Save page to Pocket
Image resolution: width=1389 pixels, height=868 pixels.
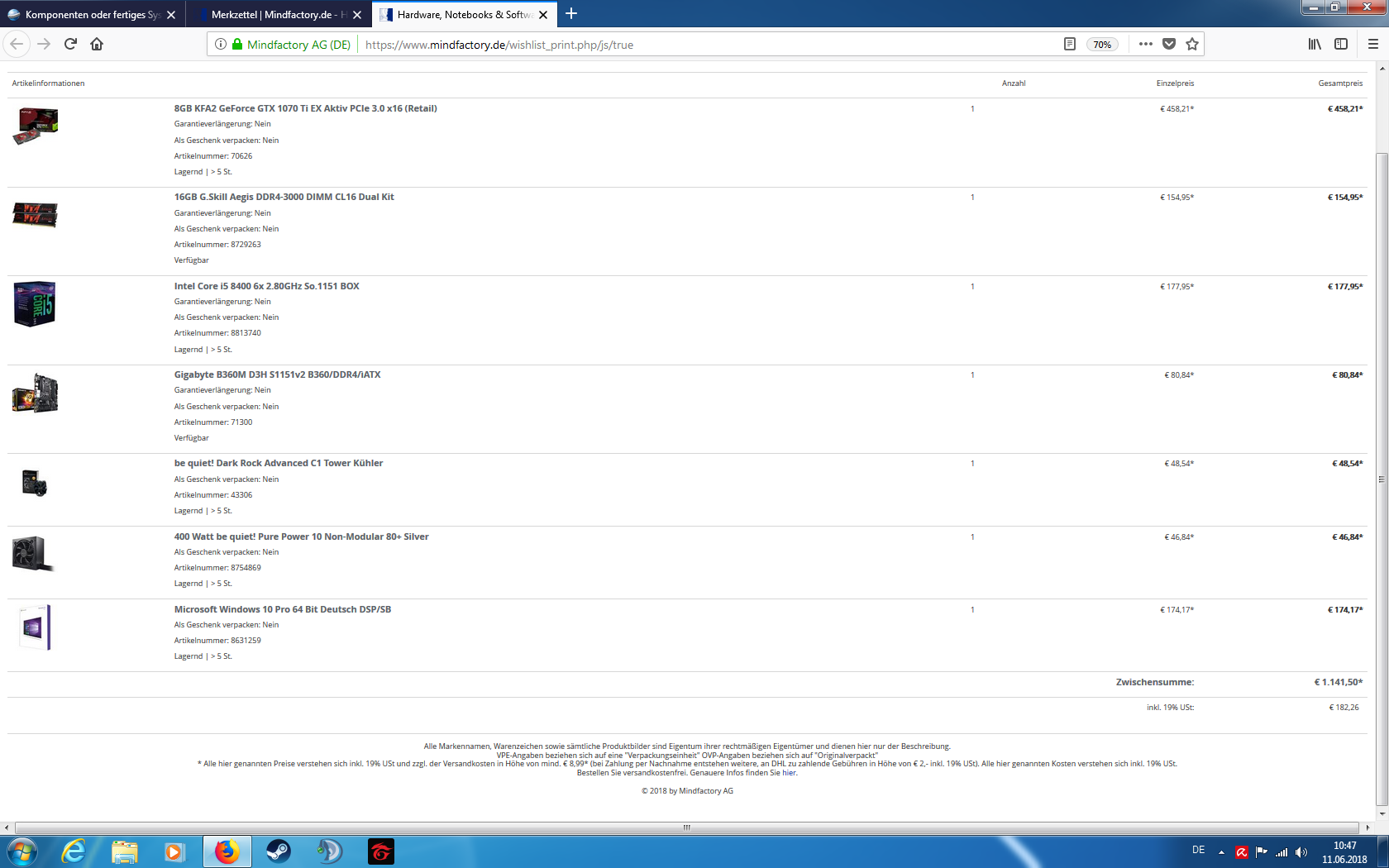[1169, 45]
